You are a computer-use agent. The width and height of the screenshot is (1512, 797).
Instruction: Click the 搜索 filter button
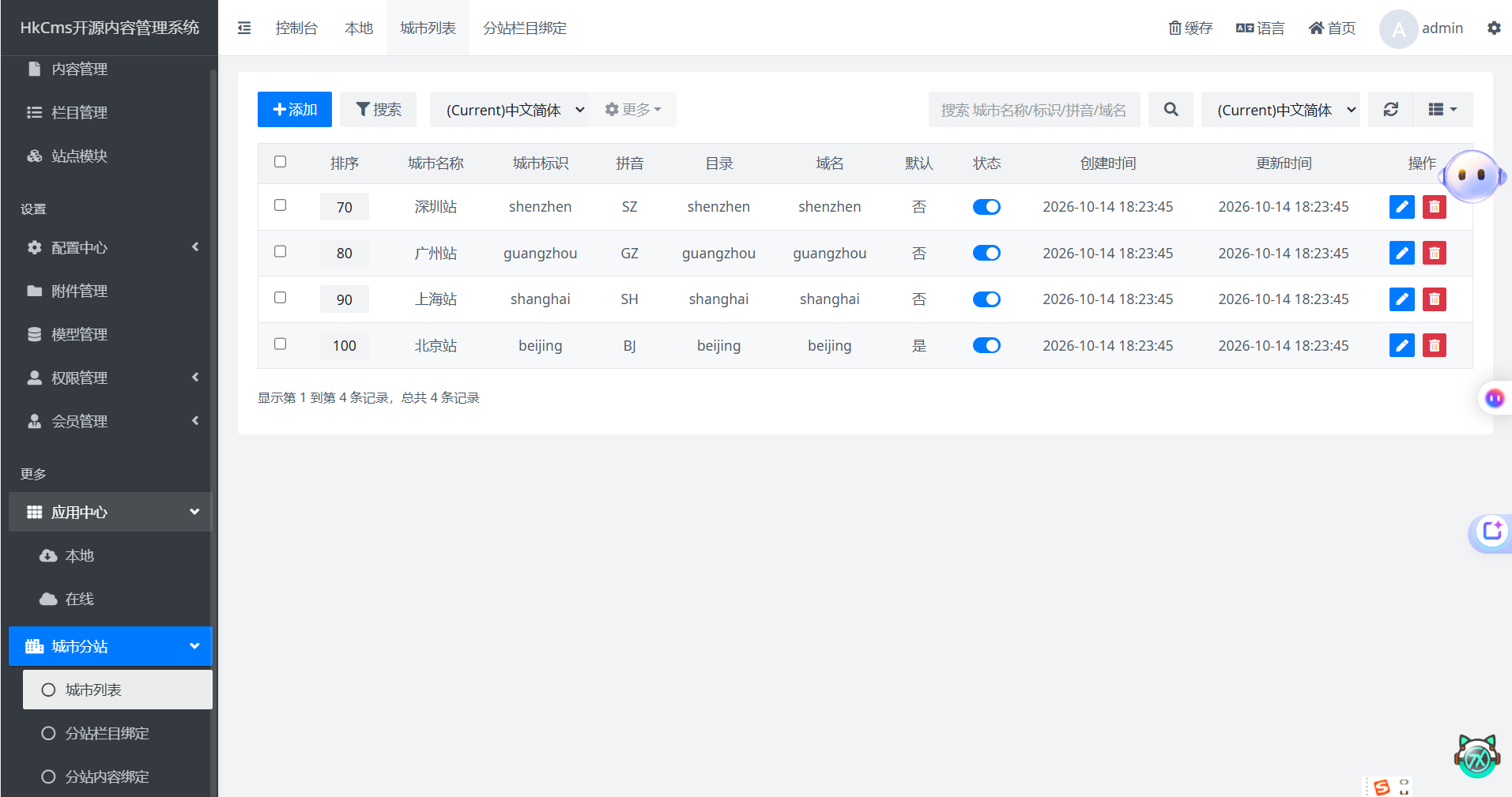pos(378,110)
